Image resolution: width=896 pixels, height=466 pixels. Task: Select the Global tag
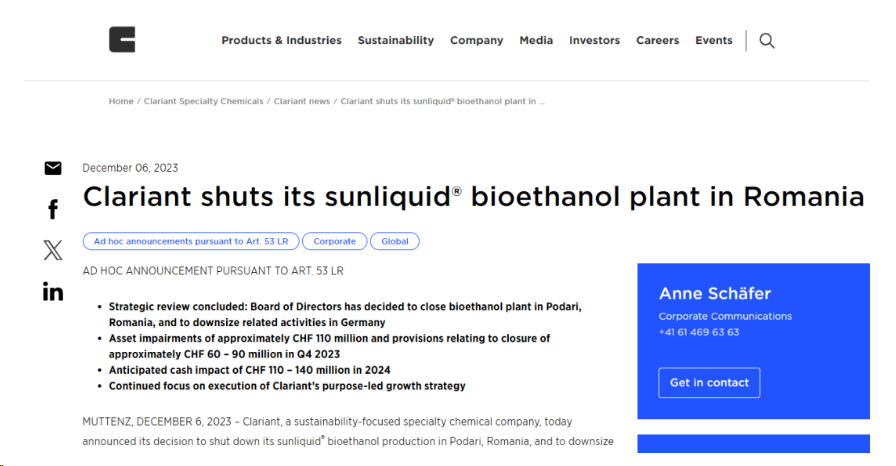pos(395,241)
